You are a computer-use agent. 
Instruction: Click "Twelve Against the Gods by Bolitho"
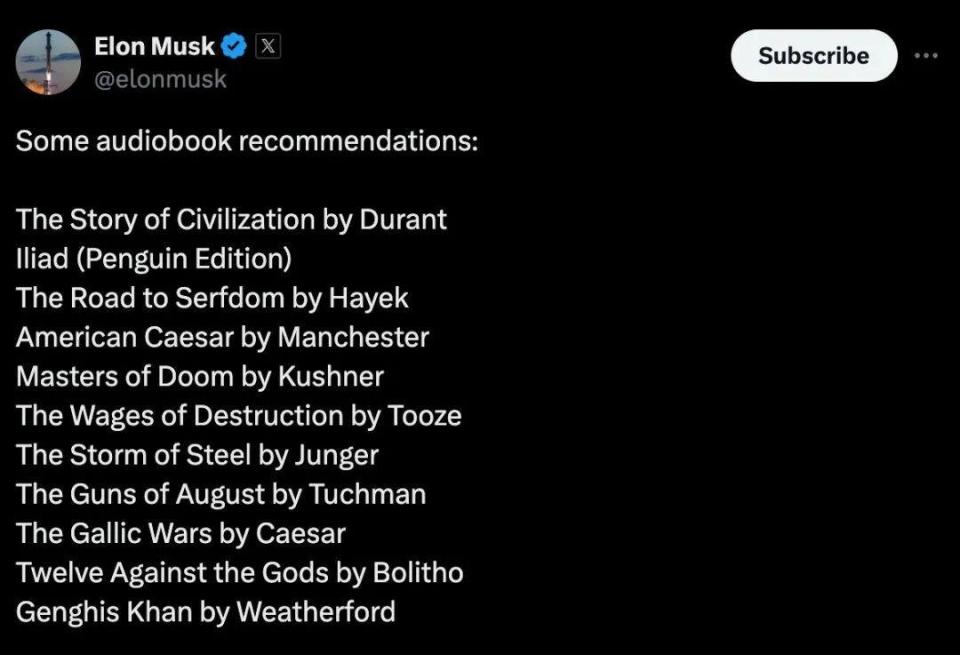(x=239, y=573)
